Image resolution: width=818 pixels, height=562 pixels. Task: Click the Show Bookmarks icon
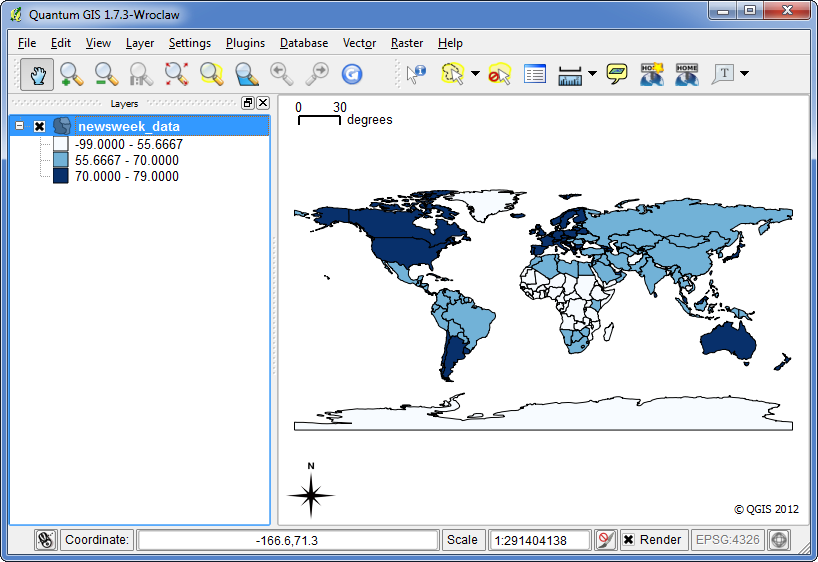tap(687, 74)
